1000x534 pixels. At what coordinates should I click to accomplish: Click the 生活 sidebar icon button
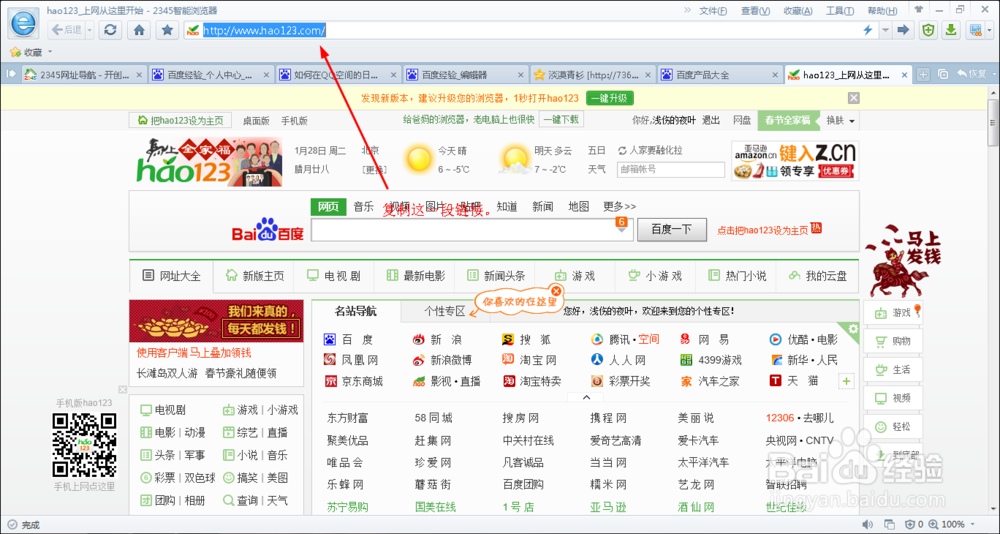click(x=893, y=369)
